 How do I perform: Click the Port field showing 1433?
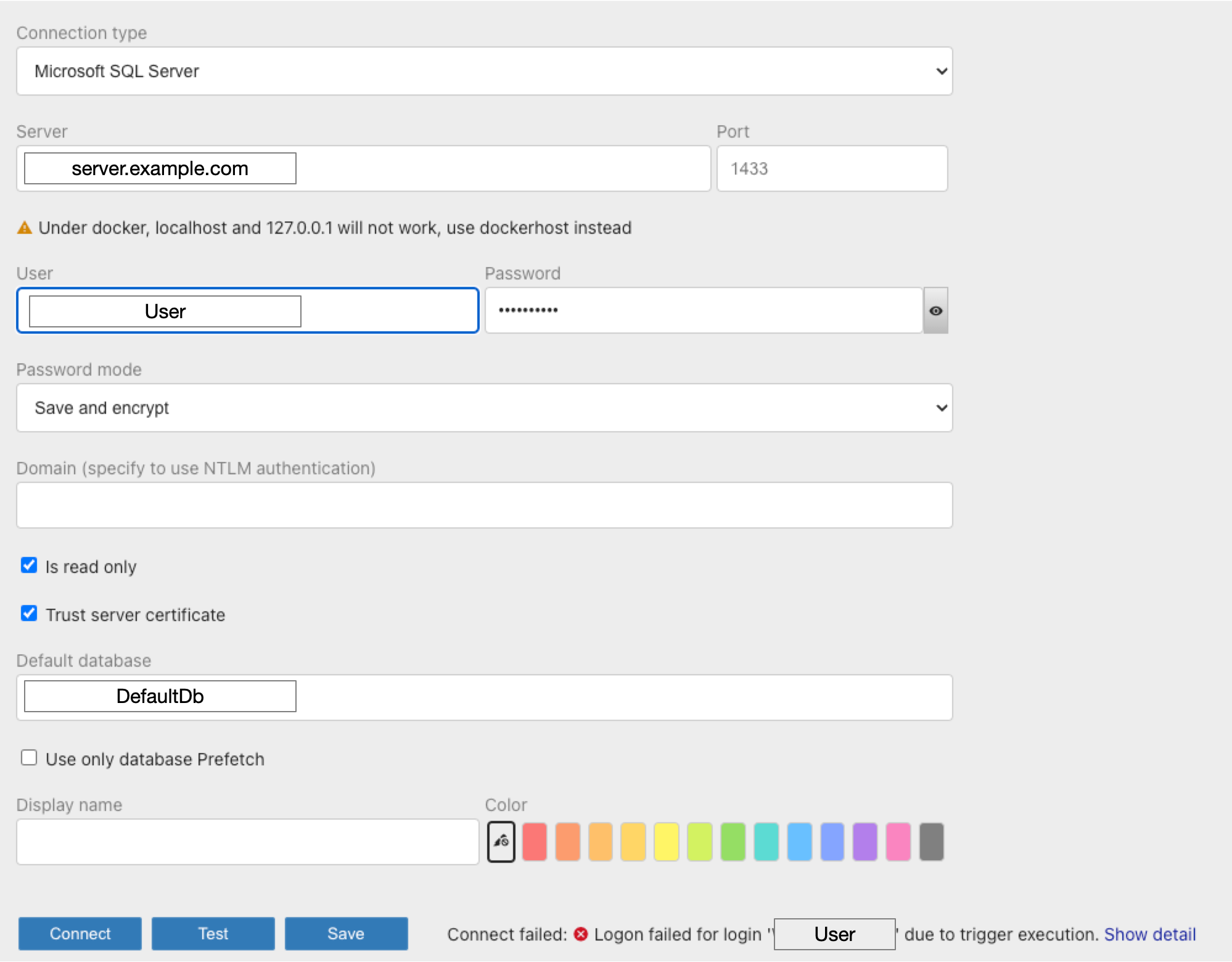(832, 168)
